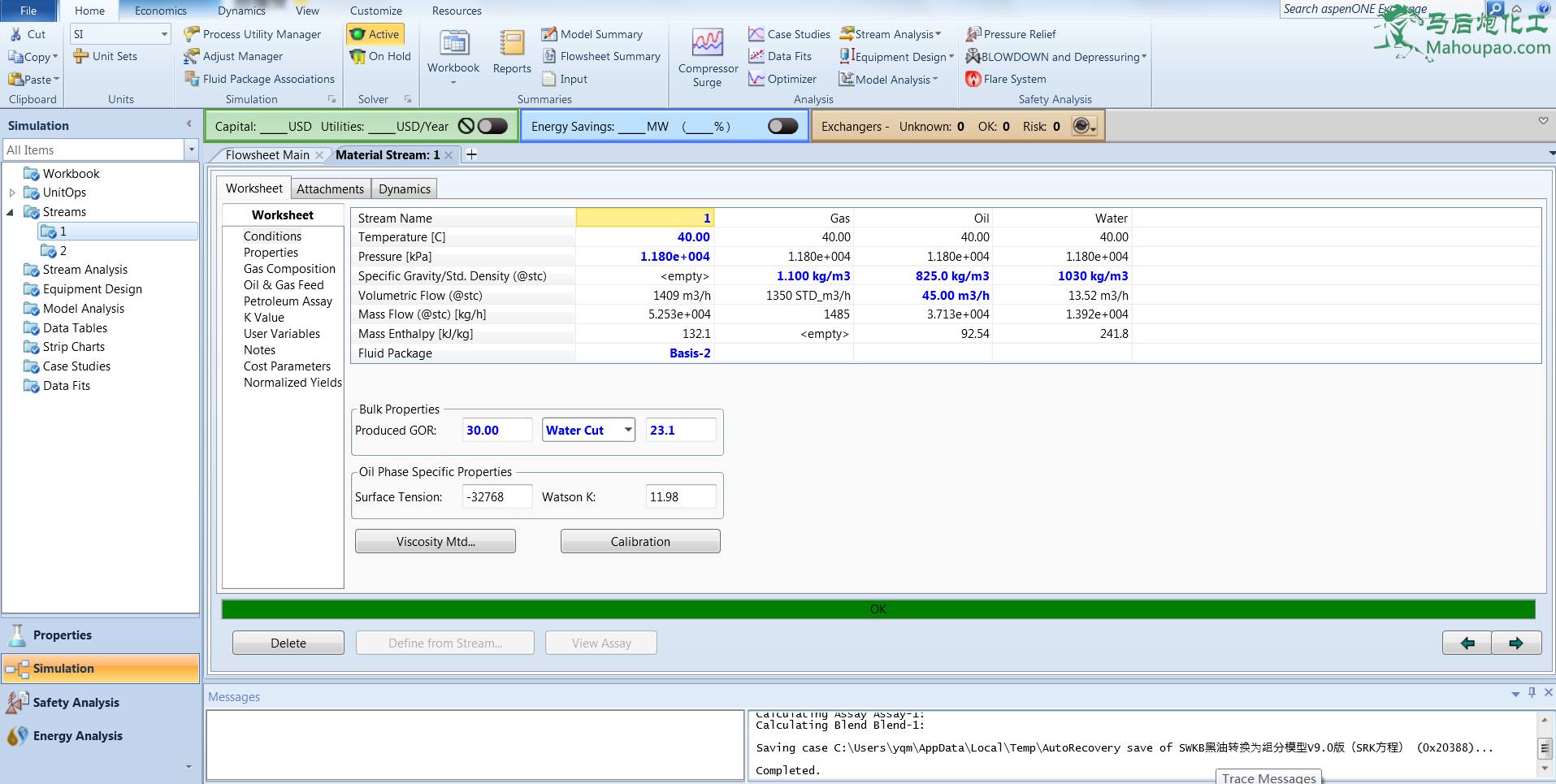This screenshot has height=784, width=1556.
Task: Expand the Equipment Design dropdown
Action: click(x=951, y=57)
